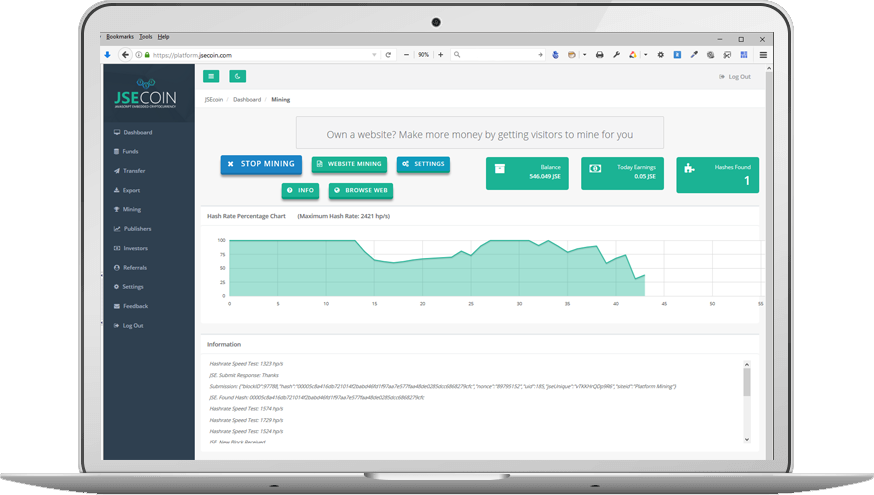This screenshot has height=495, width=874.
Task: Focus the platform.jsecoin.com address bar
Action: pyautogui.click(x=256, y=55)
